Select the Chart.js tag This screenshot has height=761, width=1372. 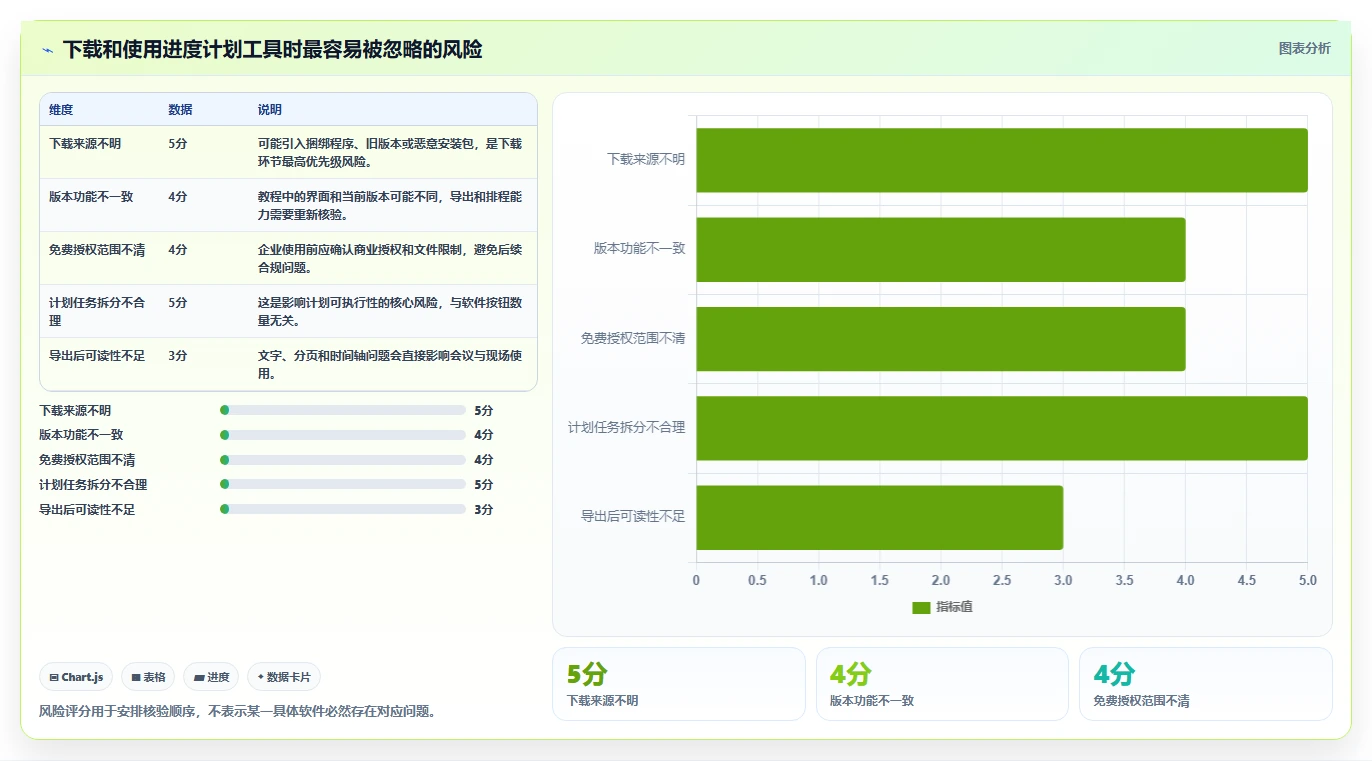tap(76, 677)
